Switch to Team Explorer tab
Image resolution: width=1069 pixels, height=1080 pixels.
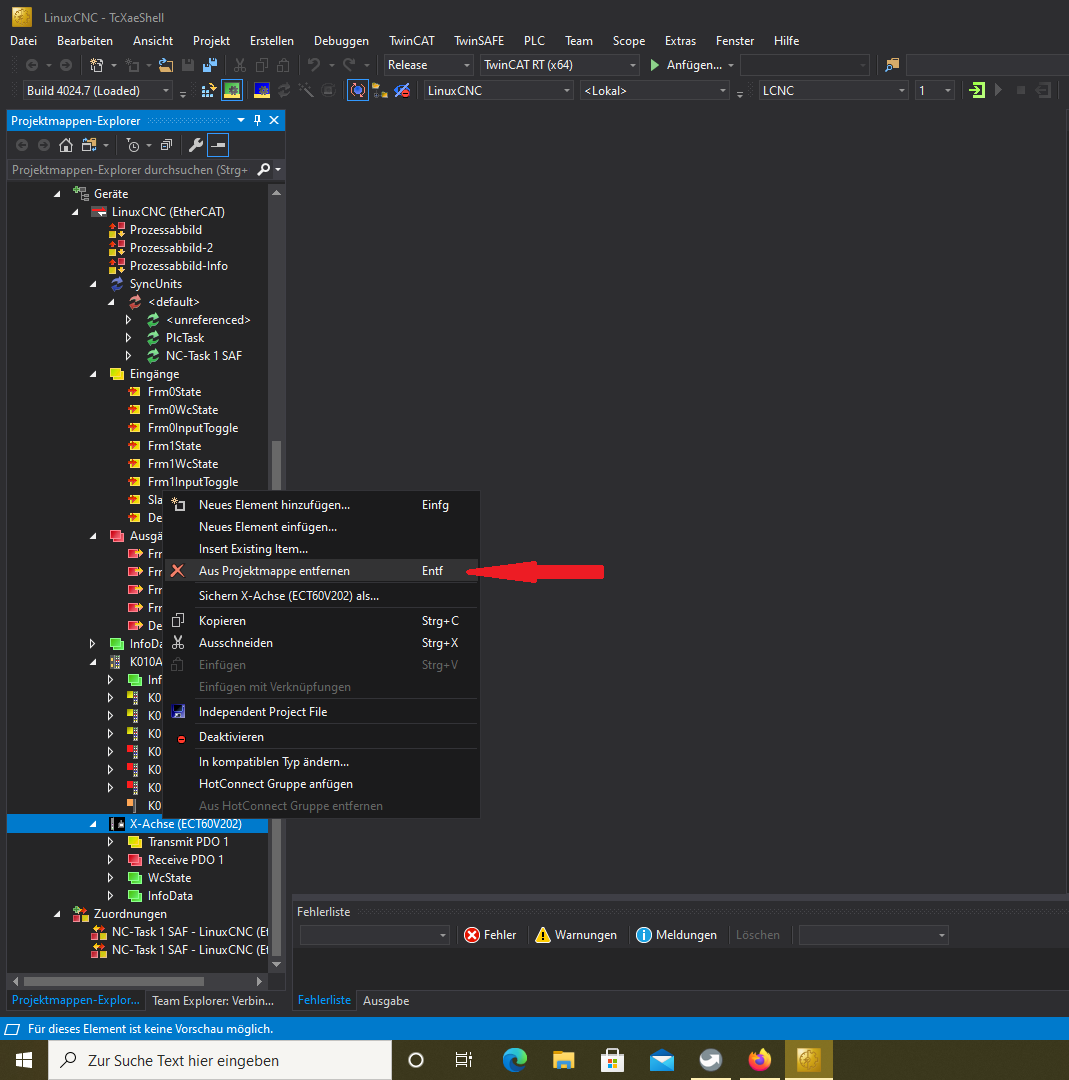tap(213, 1001)
